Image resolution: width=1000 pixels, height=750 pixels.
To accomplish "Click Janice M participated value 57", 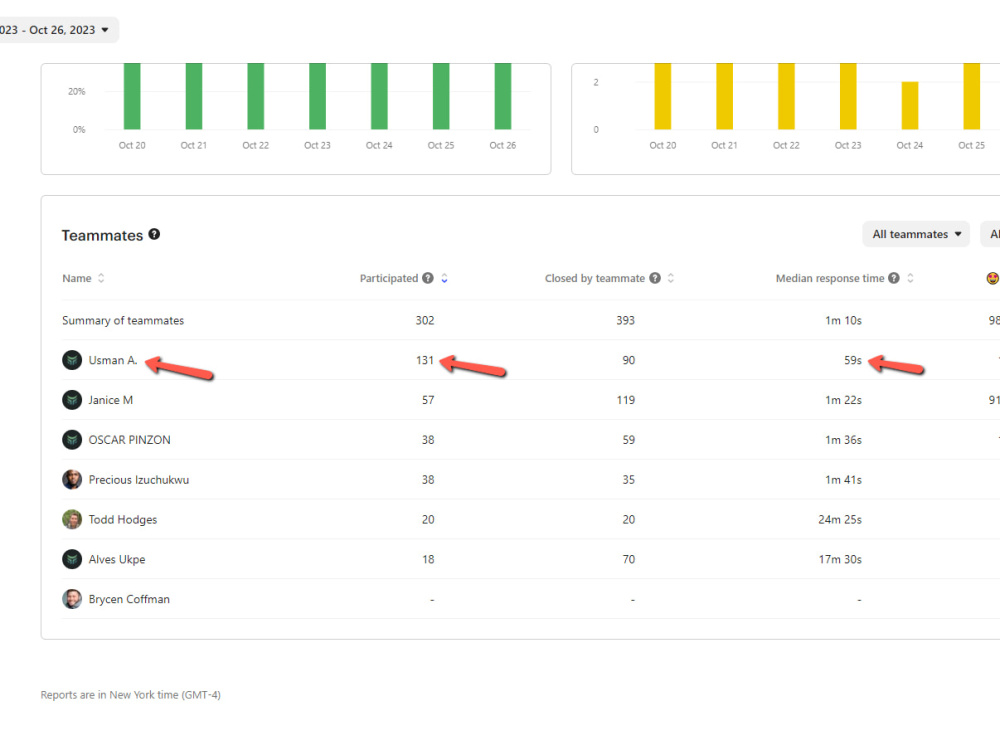I will tap(428, 400).
